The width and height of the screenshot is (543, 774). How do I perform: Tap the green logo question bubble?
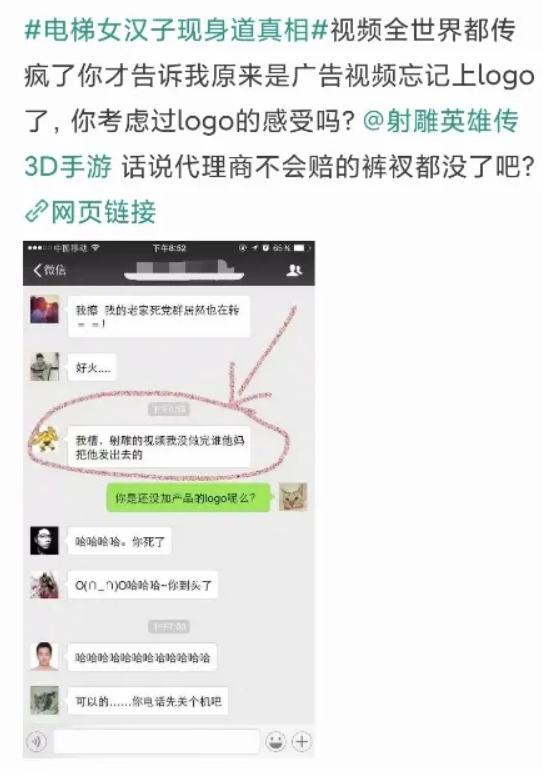[x=189, y=498]
